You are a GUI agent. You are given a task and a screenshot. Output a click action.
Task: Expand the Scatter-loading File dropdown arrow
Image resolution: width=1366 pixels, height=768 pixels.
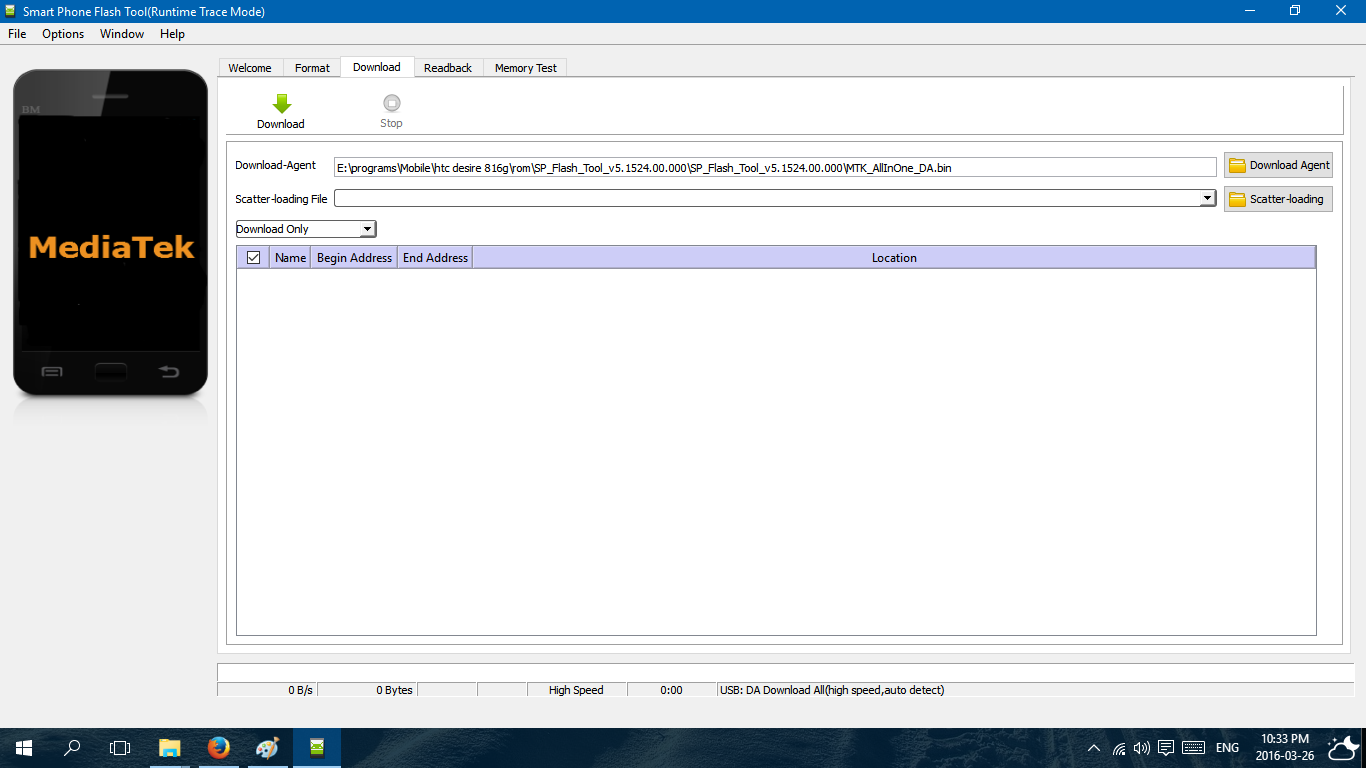[x=1207, y=199]
